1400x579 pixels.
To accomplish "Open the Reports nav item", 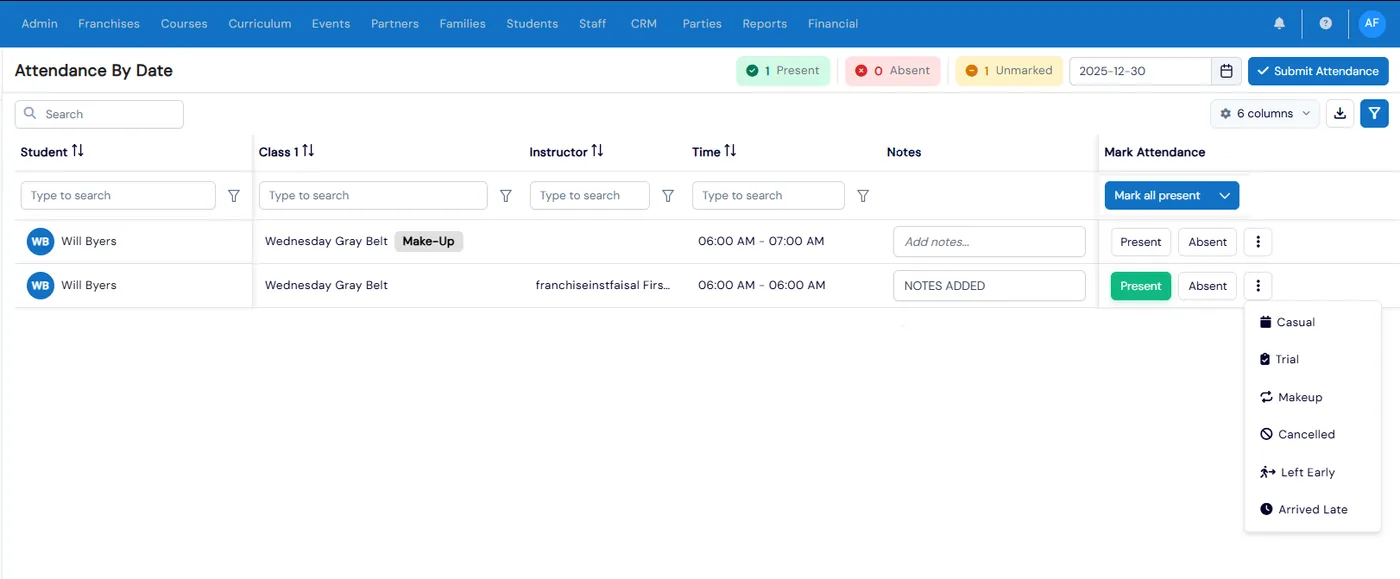I will [765, 23].
